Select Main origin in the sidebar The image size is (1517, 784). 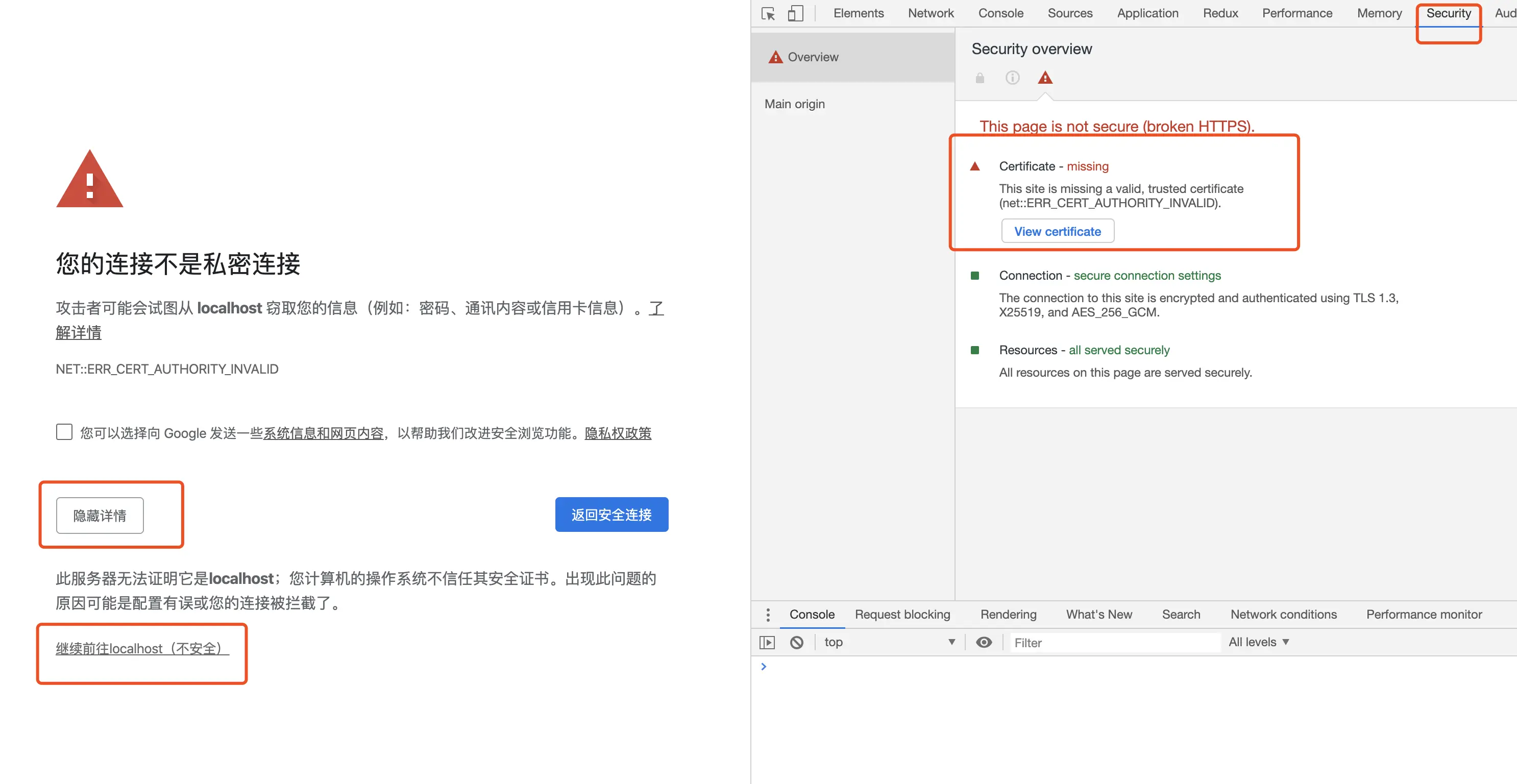794,104
